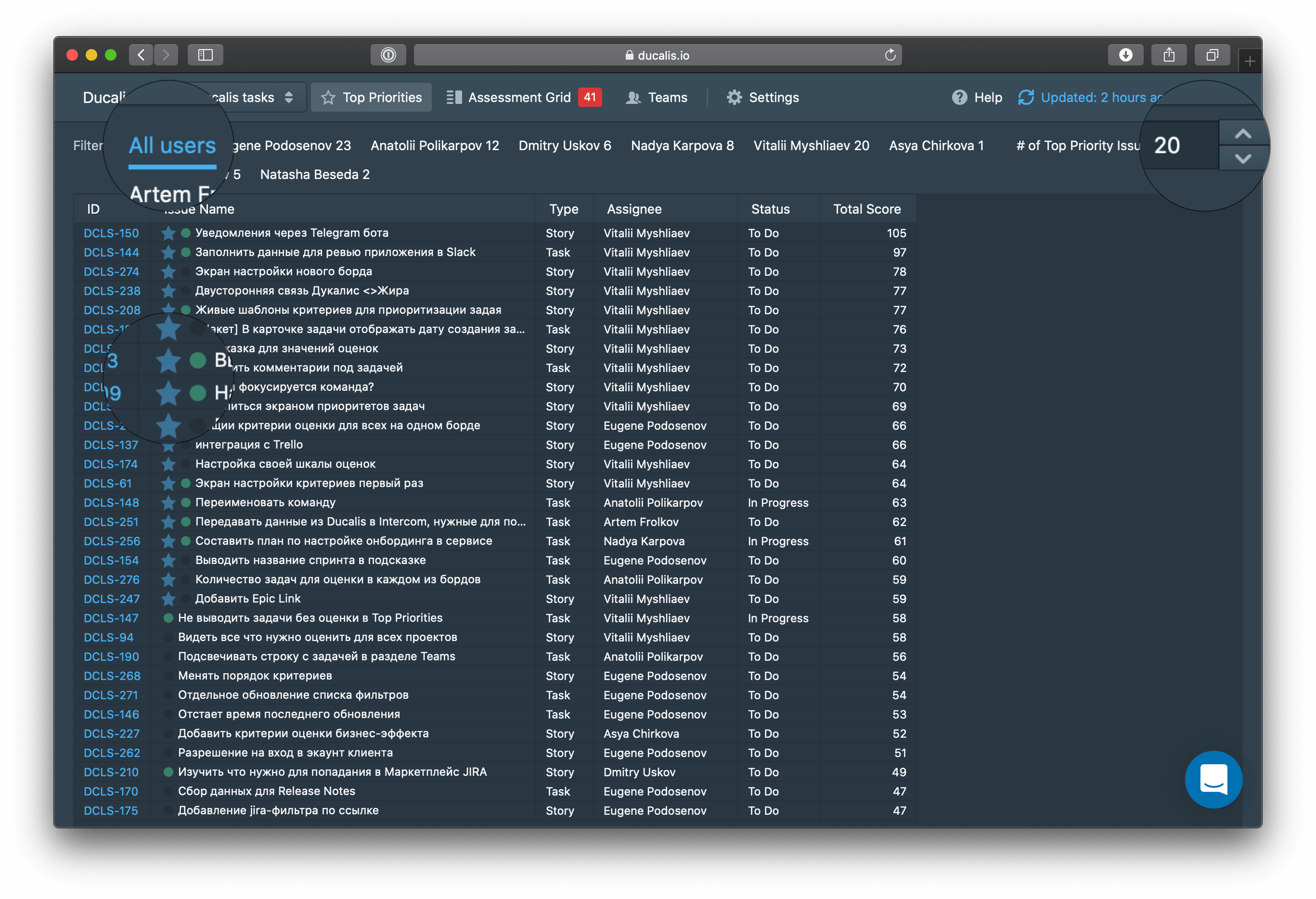Click the Safari share icon
Image resolution: width=1316 pixels, height=899 pixels.
click(1169, 55)
